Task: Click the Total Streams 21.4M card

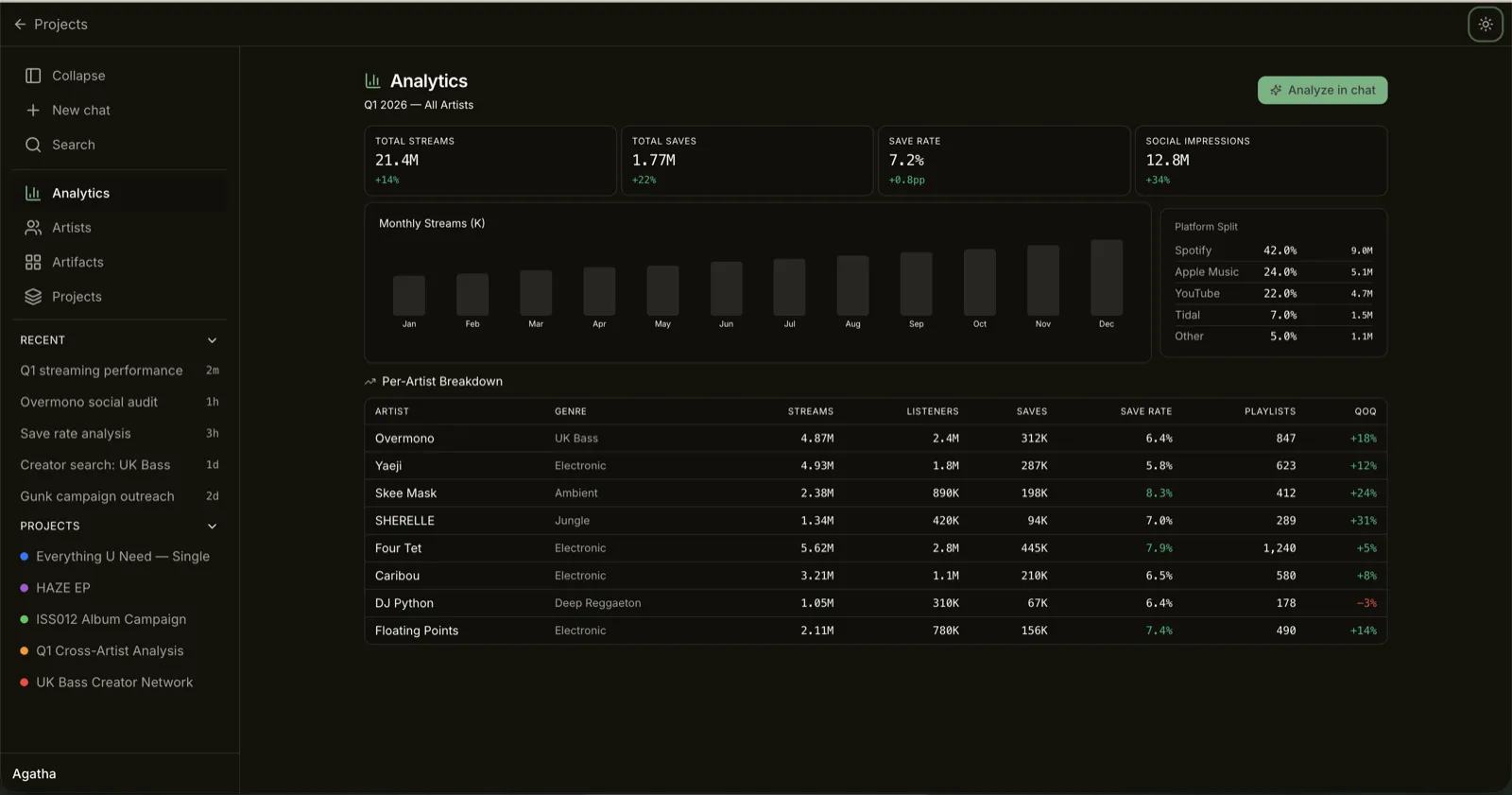Action: pos(490,161)
